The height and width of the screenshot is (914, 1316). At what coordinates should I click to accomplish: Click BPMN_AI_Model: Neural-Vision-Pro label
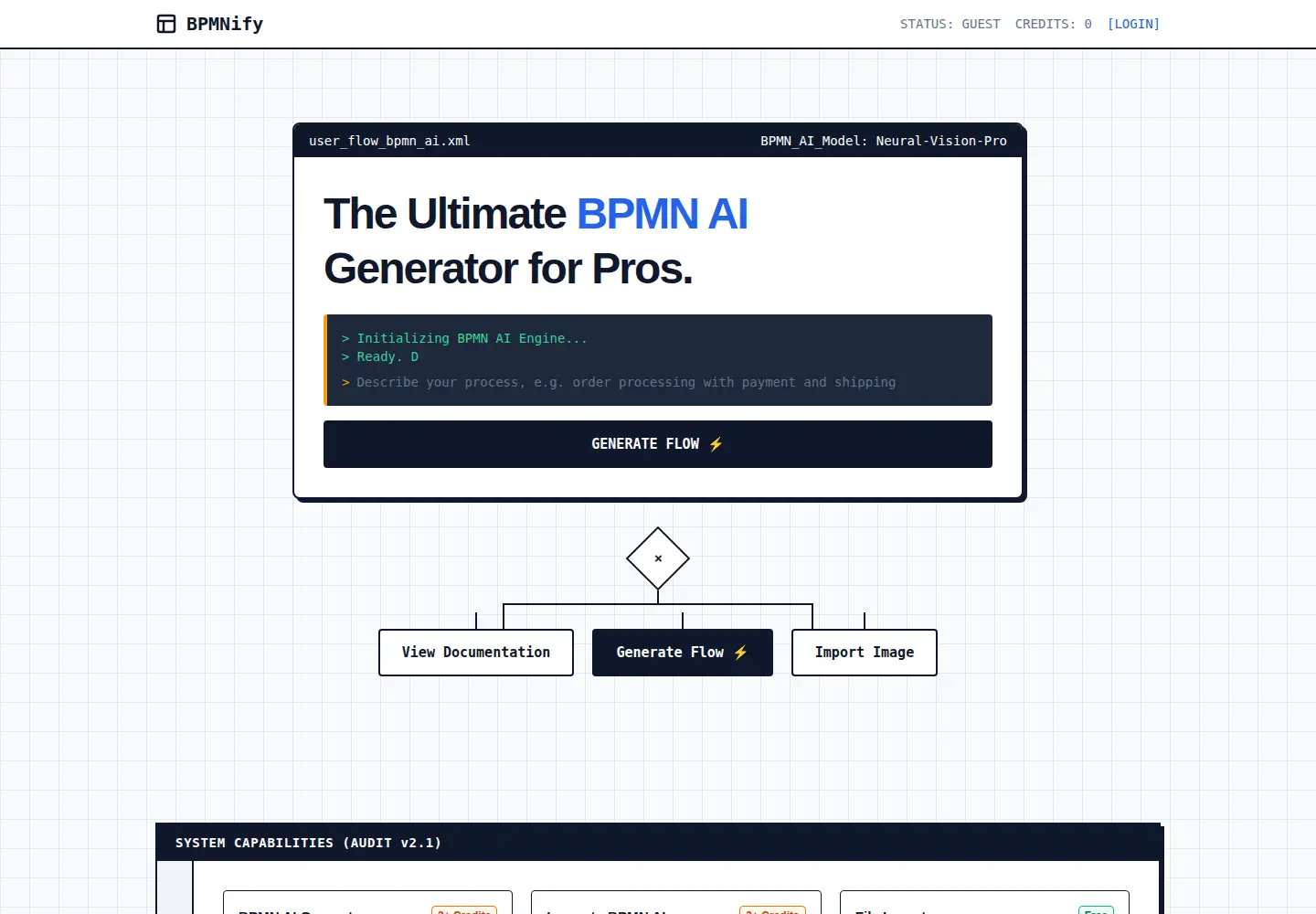click(x=884, y=141)
